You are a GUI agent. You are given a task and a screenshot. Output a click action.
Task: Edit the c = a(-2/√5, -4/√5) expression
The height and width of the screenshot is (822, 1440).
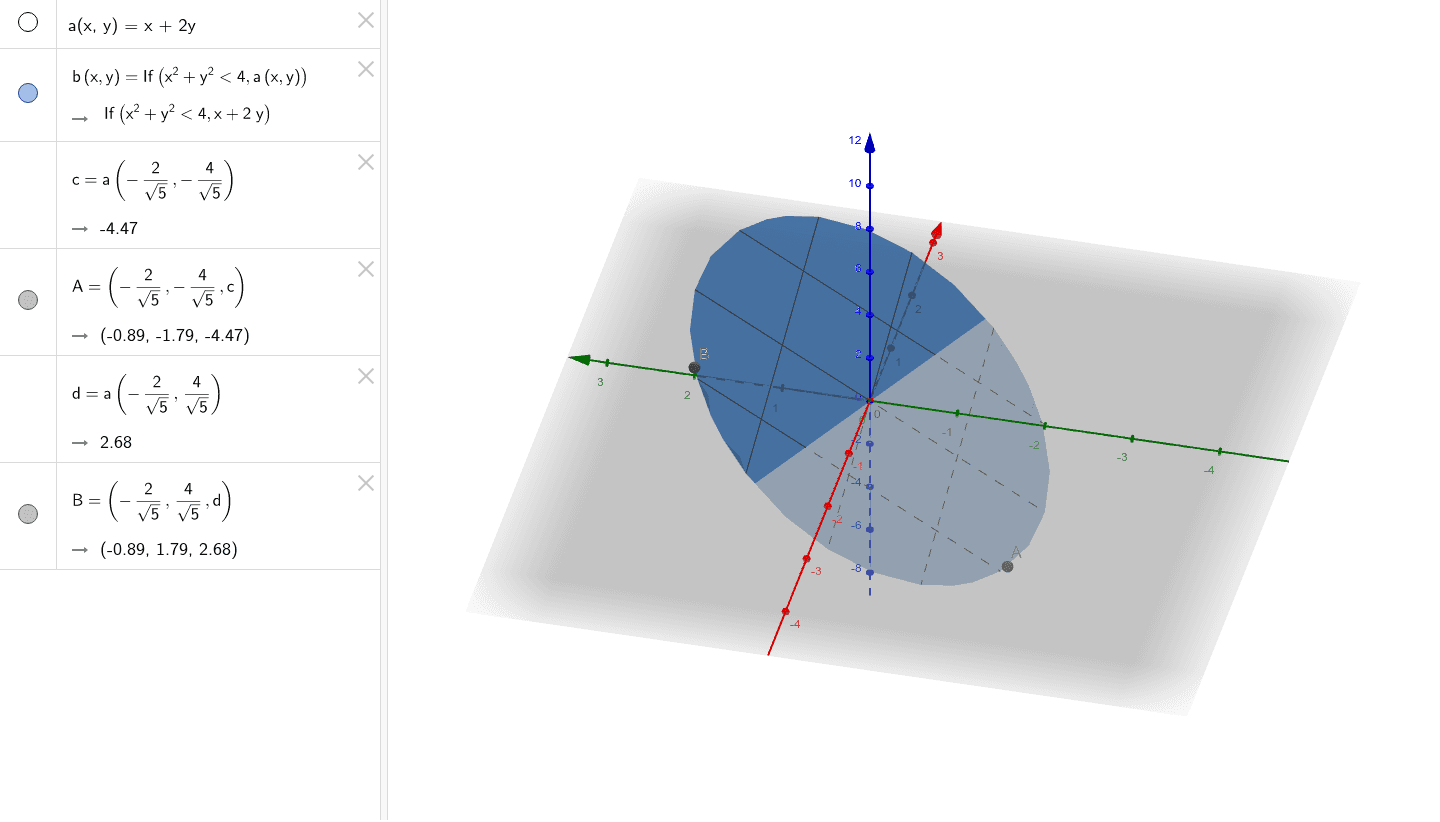pos(152,181)
